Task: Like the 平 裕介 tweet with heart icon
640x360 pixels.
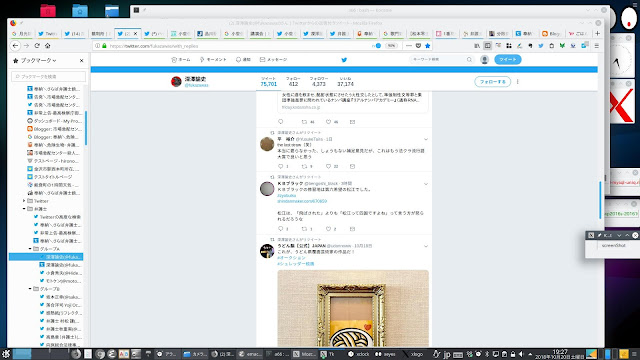Action: [x=328, y=166]
